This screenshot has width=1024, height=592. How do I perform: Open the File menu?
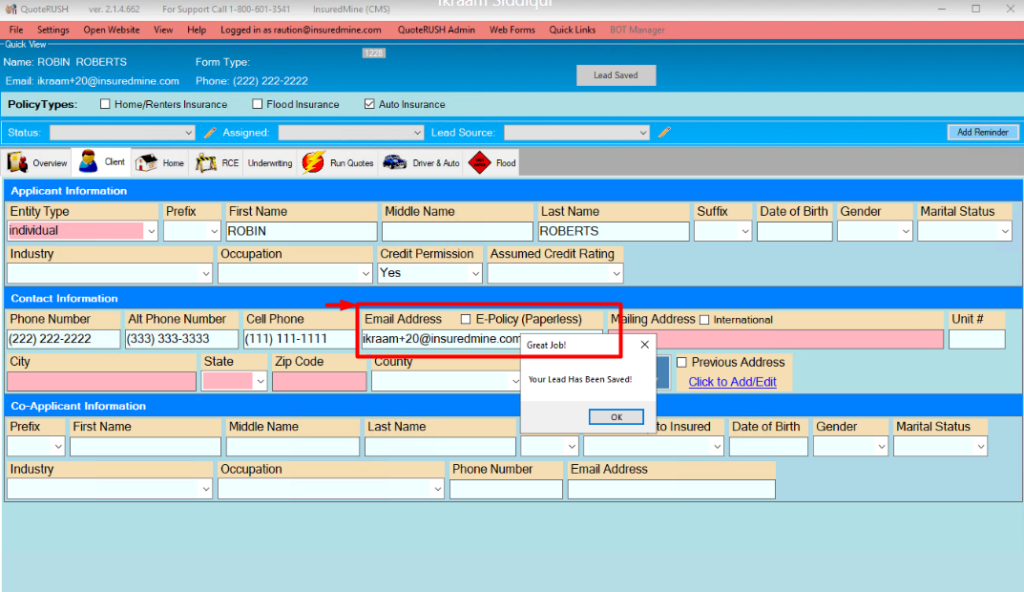(16, 30)
